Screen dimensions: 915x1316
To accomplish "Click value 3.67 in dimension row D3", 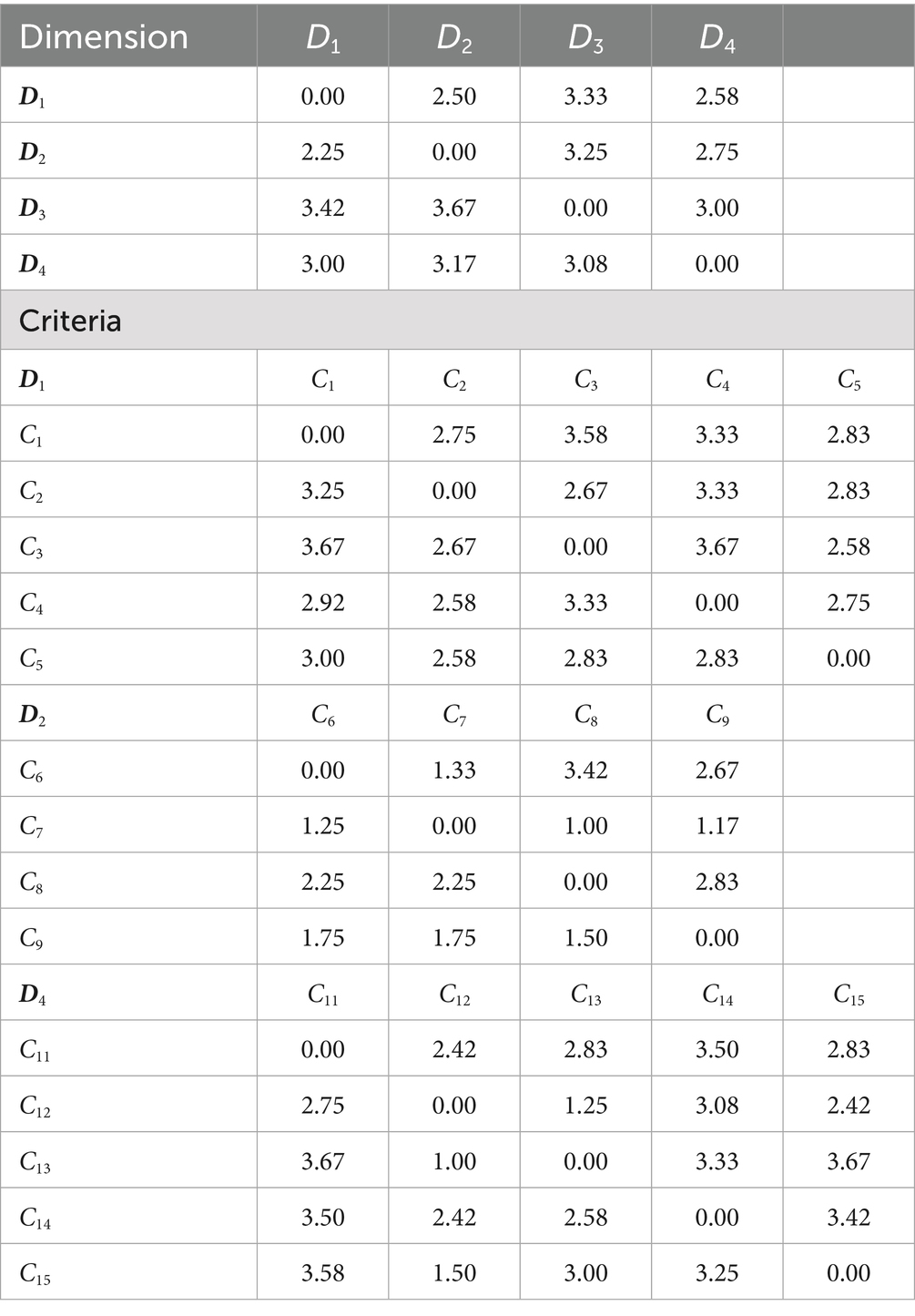I will (454, 208).
